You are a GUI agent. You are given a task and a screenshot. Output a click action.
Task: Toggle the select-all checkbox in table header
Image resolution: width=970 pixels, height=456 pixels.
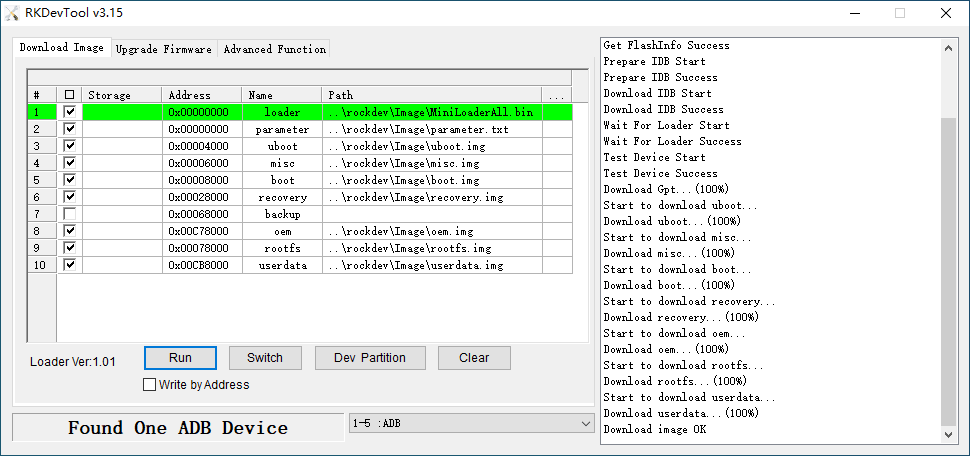(69, 95)
